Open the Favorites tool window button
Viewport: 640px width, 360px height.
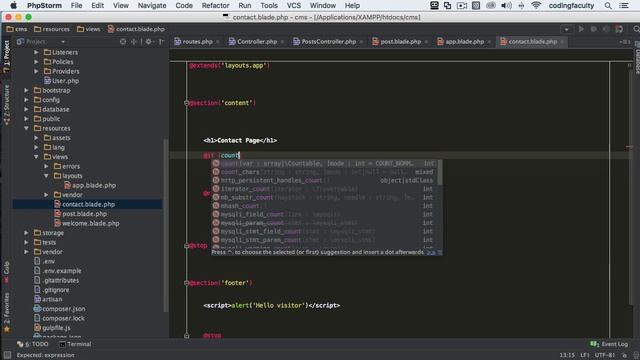[6, 312]
